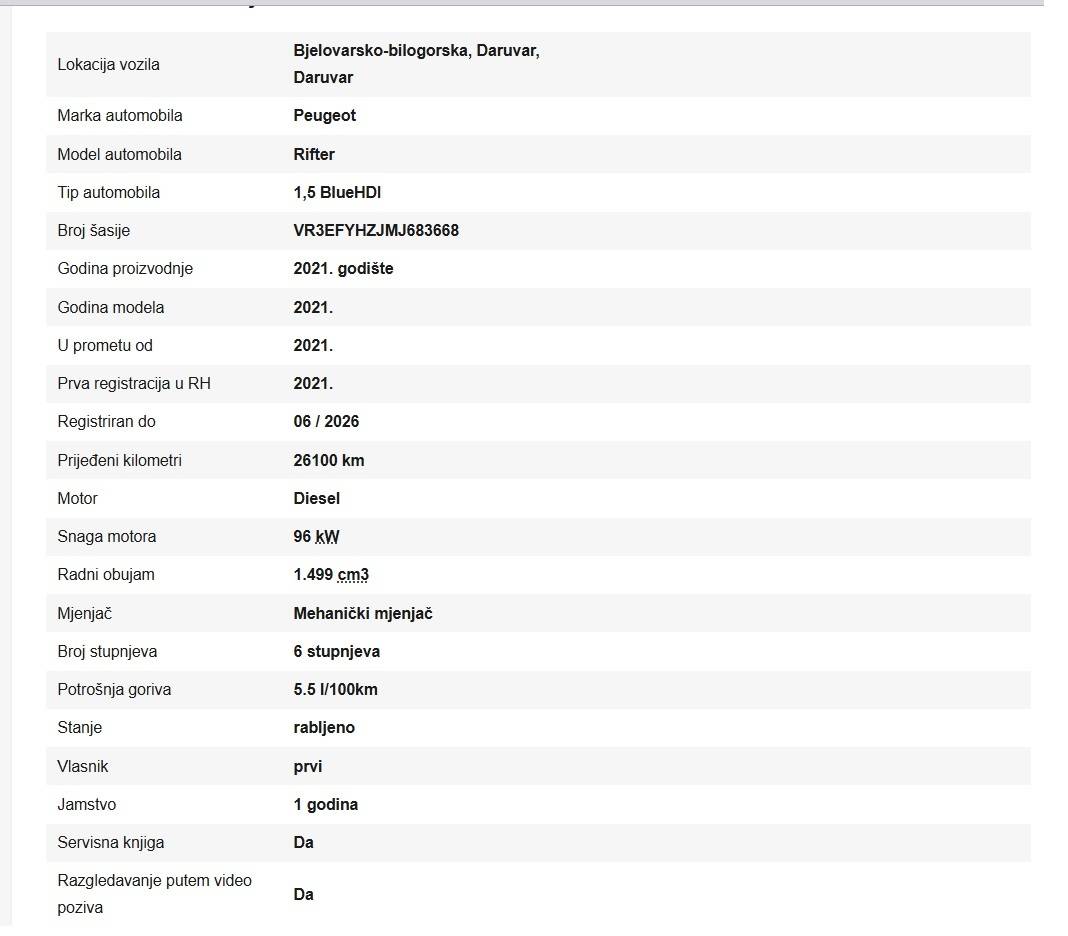Click the 1,5 BlueHDI type value
The width and height of the screenshot is (1068, 936).
pos(337,193)
